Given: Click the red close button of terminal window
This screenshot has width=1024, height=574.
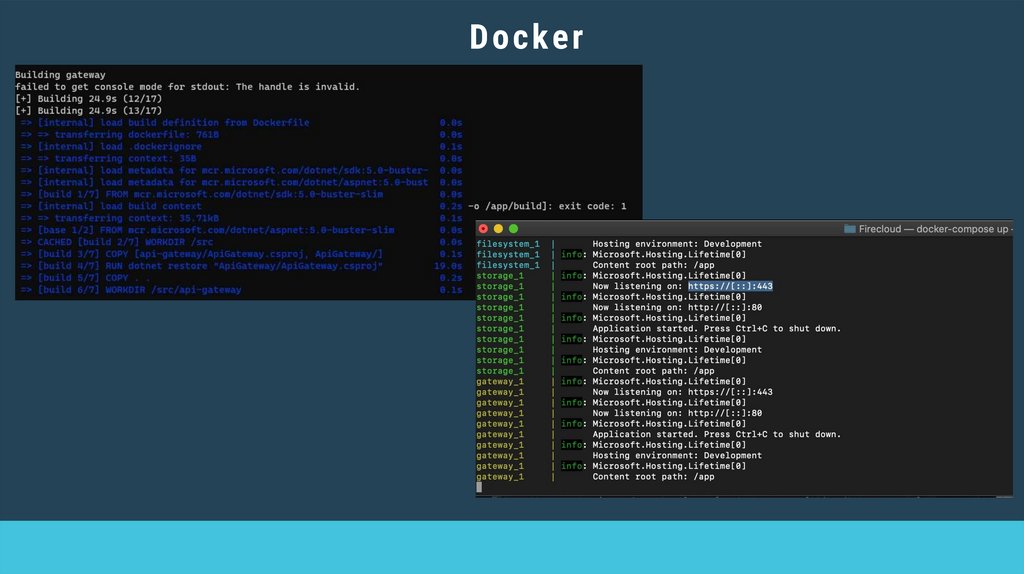Looking at the screenshot, I should click(x=484, y=229).
